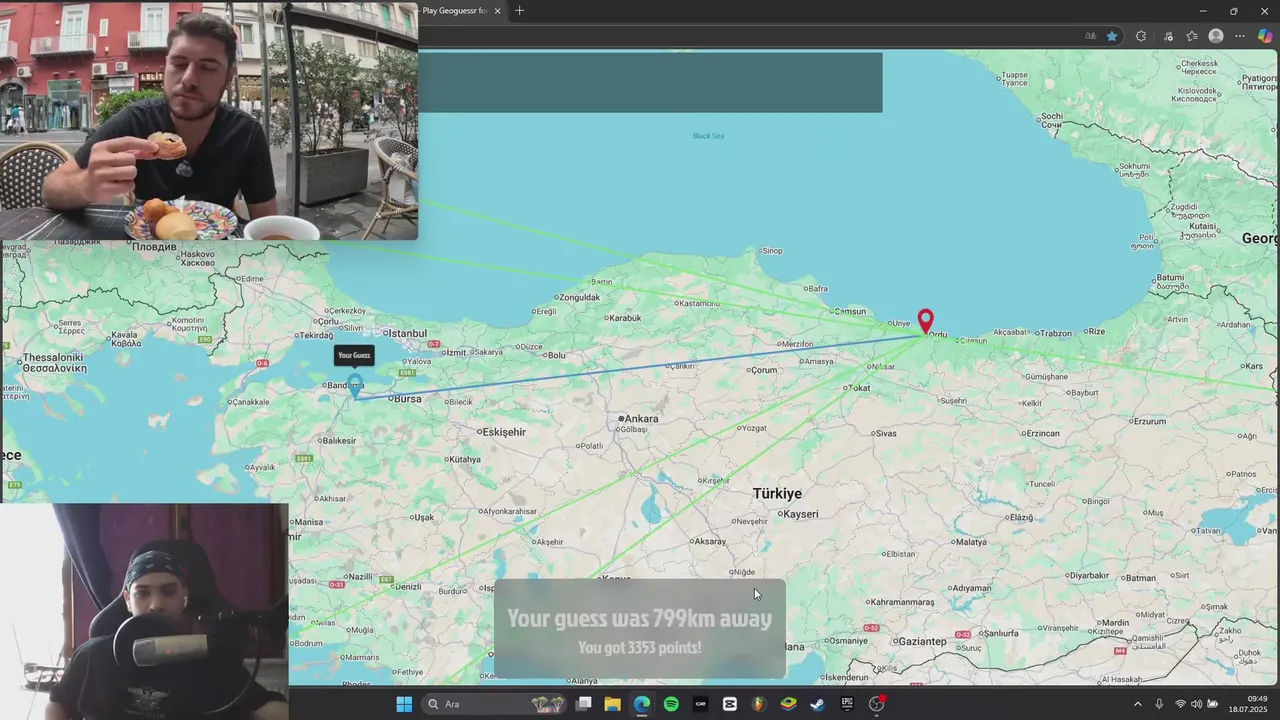This screenshot has height=720, width=1280.
Task: Expand the hidden system tray icons chevron
Action: pyautogui.click(x=1137, y=704)
